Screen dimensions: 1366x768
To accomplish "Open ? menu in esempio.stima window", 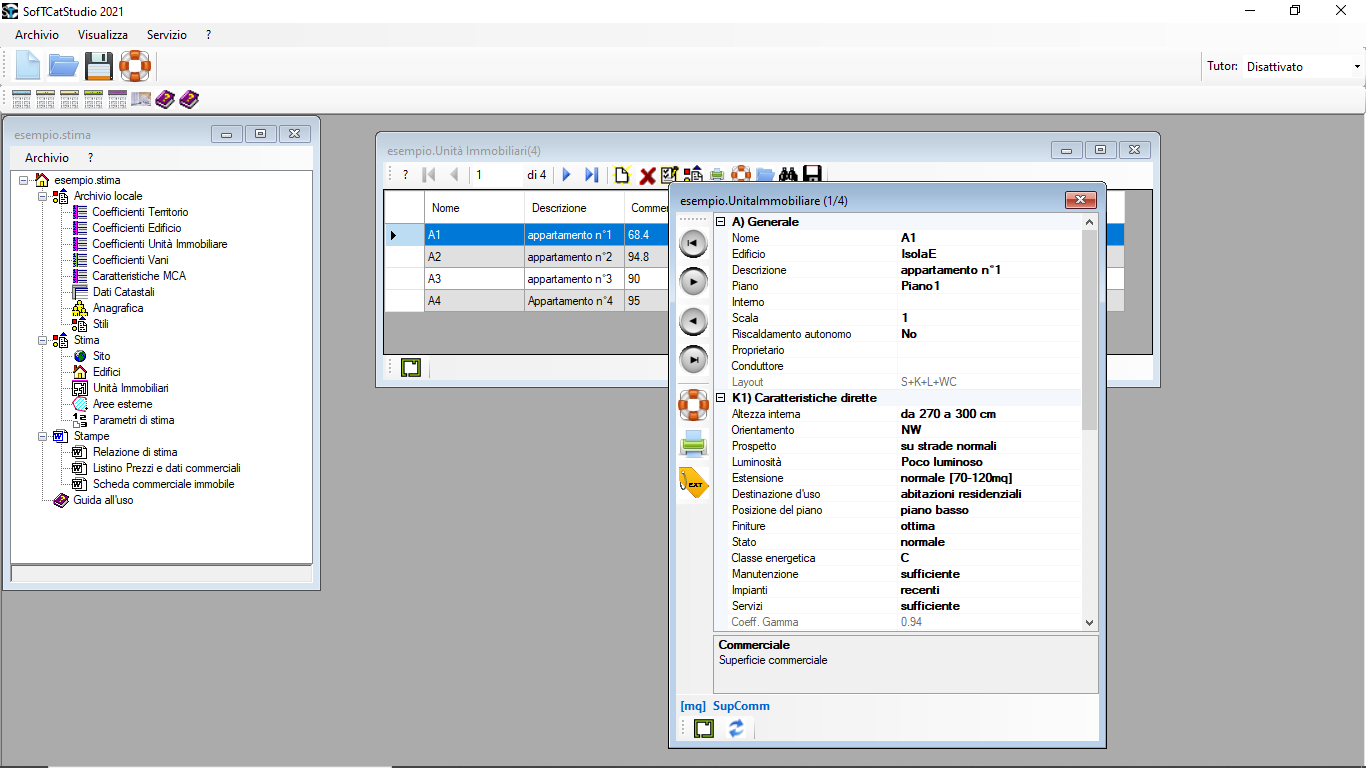I will (x=90, y=158).
